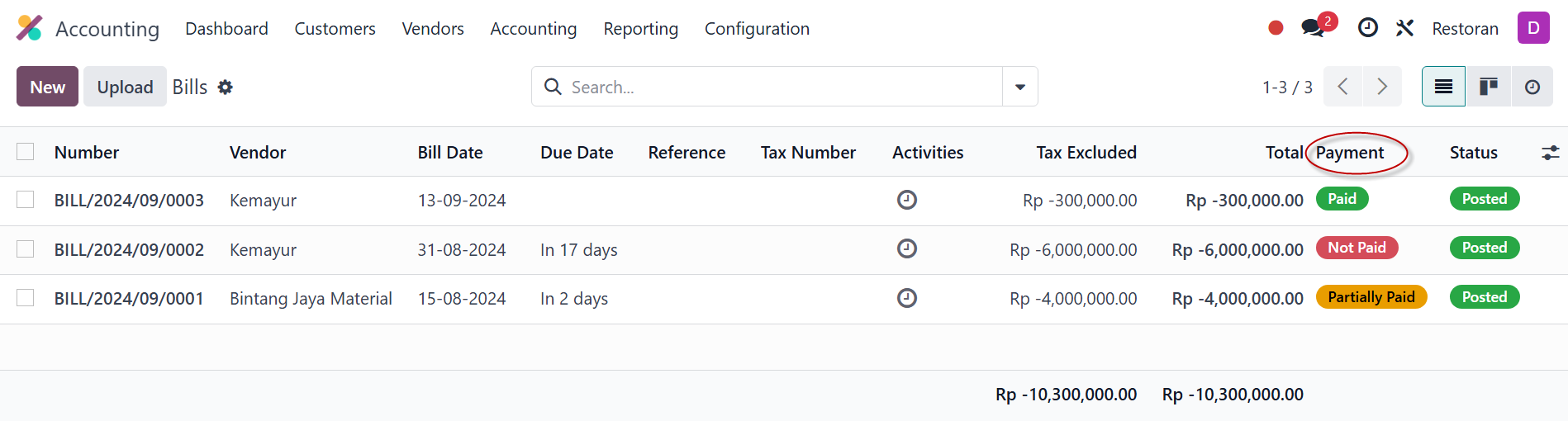Image resolution: width=1568 pixels, height=421 pixels.
Task: Open the Reporting menu
Action: click(x=640, y=29)
